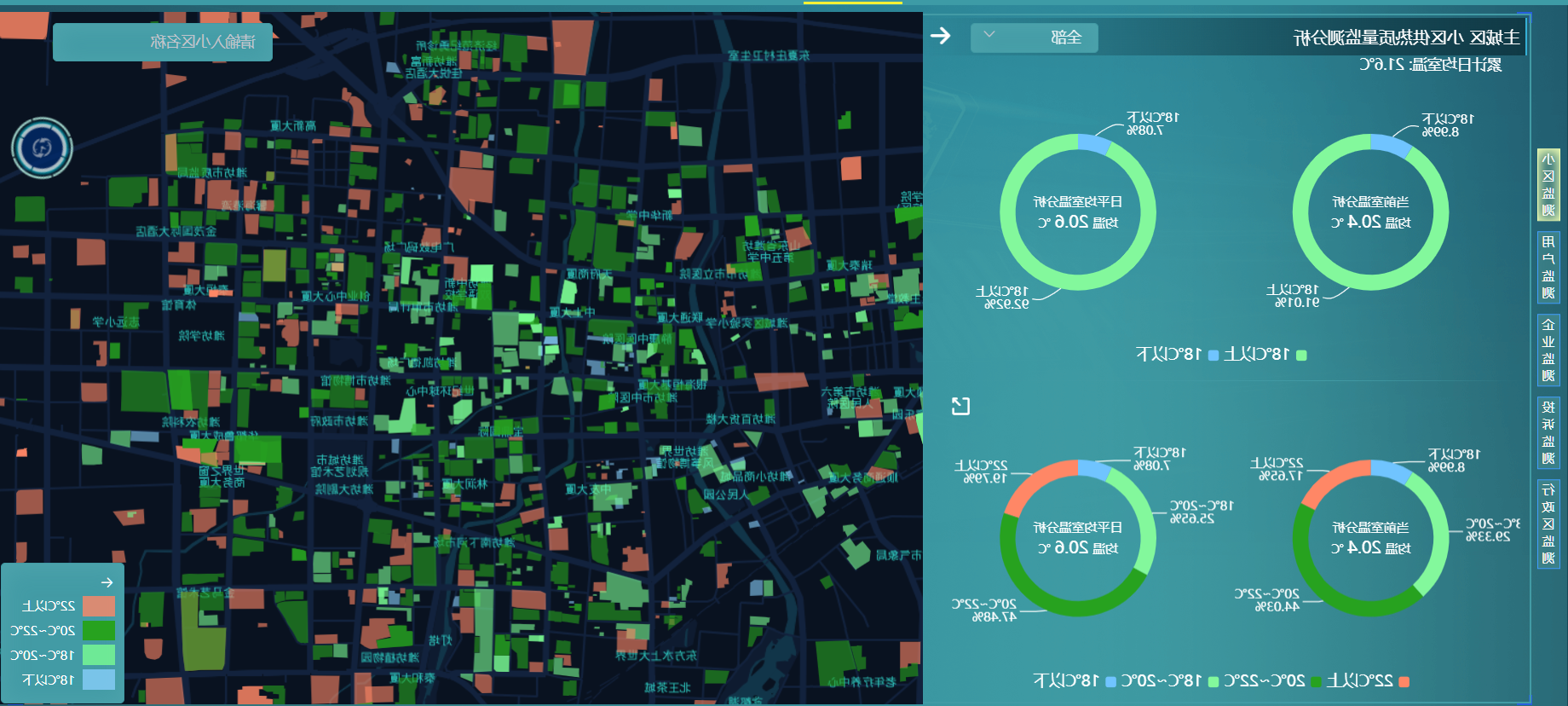Select the 小区监测 side tab
Image resolution: width=1568 pixels, height=706 pixels.
pos(1548,185)
